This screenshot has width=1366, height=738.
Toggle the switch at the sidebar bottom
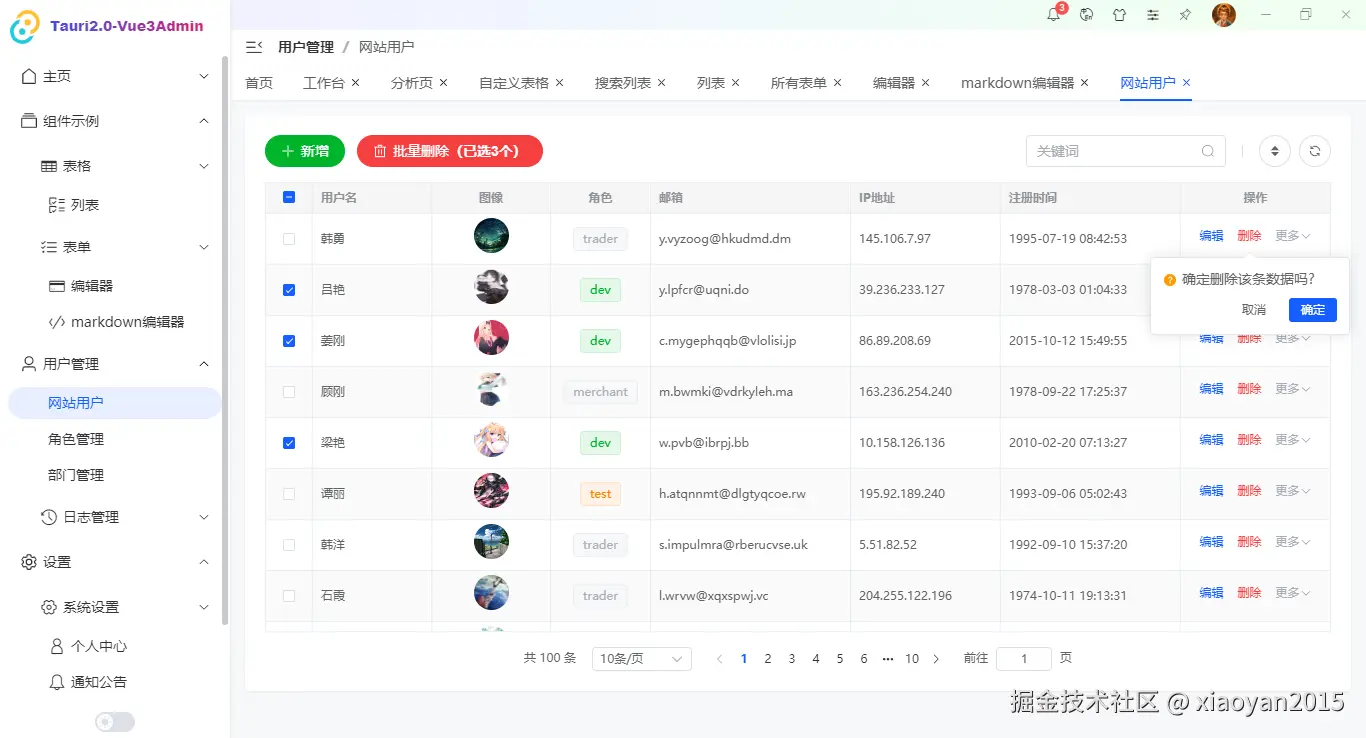tap(114, 721)
